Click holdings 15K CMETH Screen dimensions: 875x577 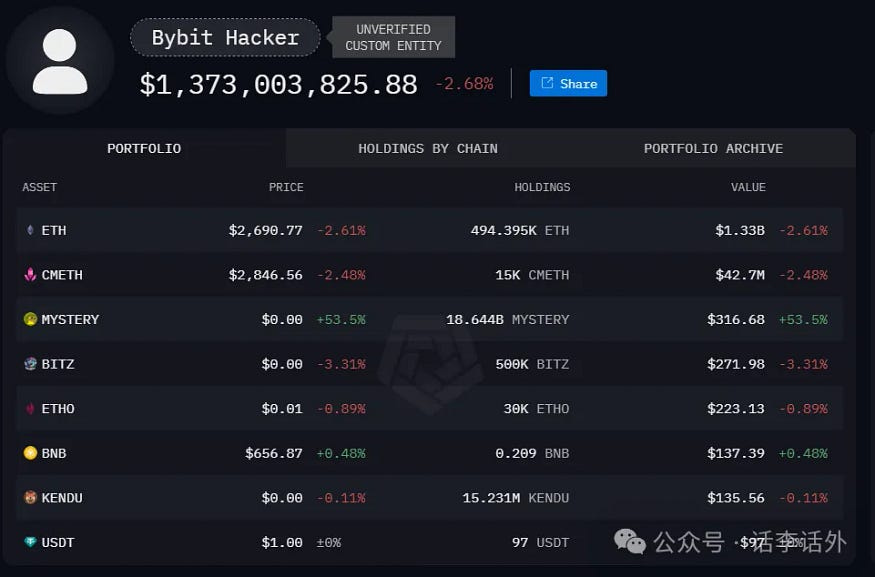[532, 275]
